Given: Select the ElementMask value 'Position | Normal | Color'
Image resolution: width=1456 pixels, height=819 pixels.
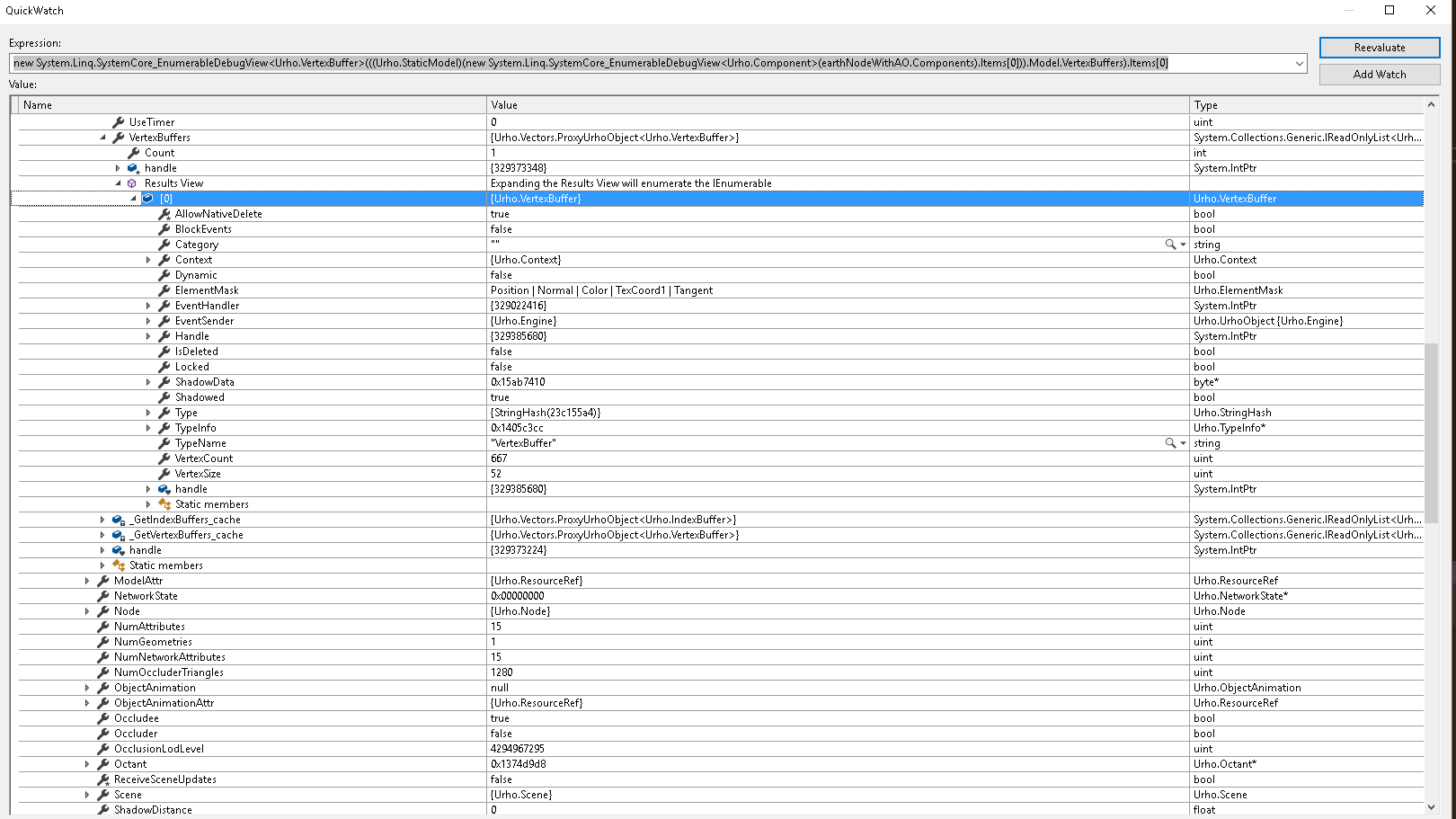Looking at the screenshot, I should (x=549, y=290).
